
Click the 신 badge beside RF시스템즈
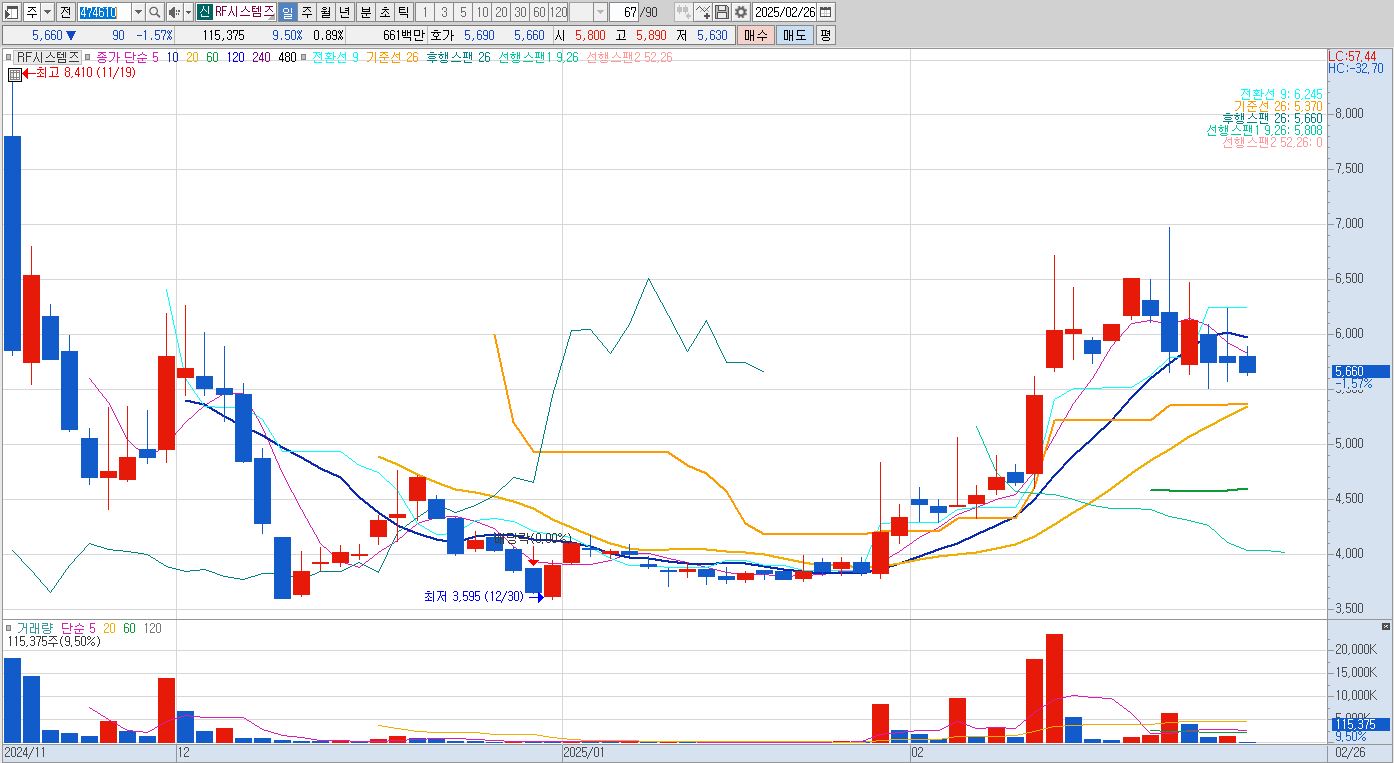(204, 12)
